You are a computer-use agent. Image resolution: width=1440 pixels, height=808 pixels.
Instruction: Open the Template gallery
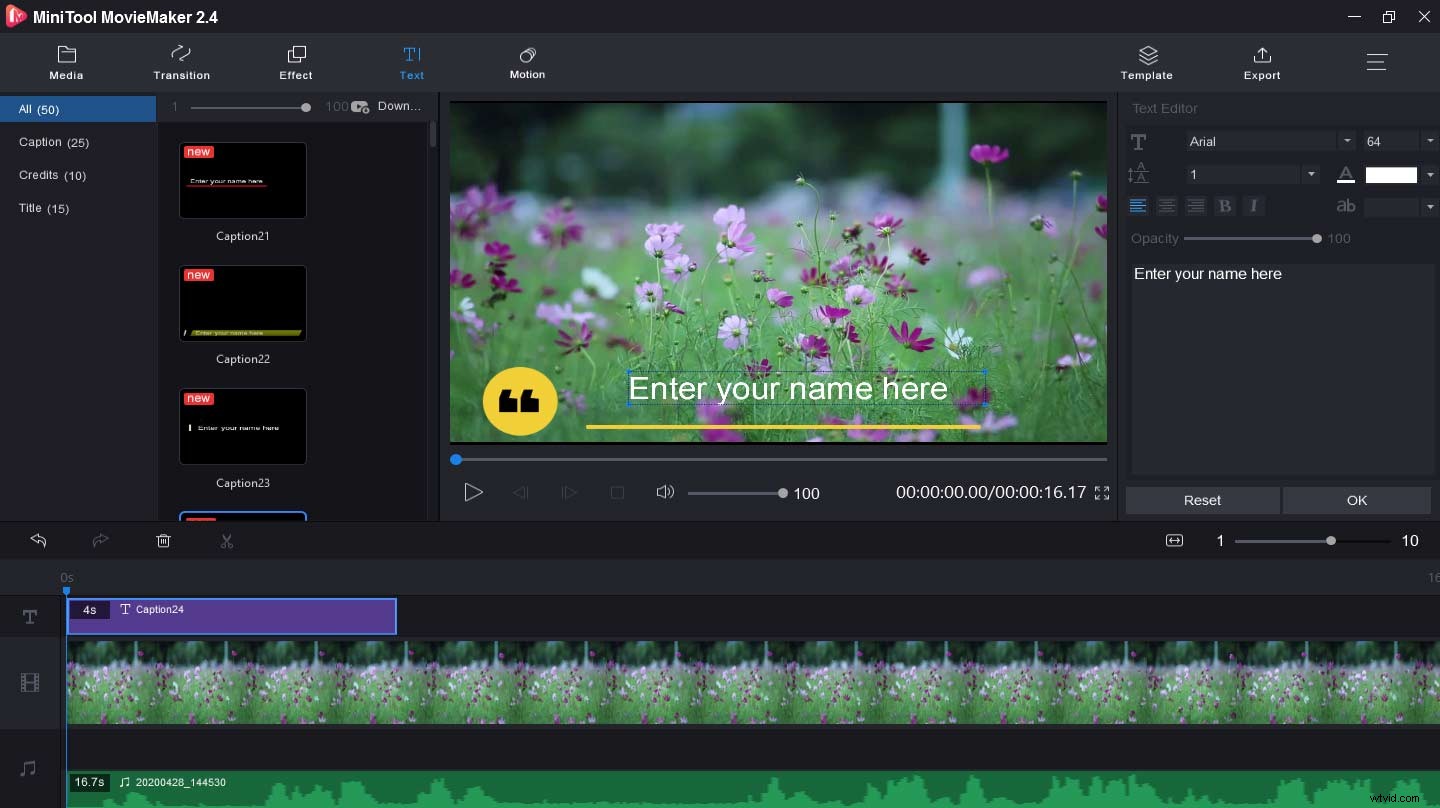1146,62
